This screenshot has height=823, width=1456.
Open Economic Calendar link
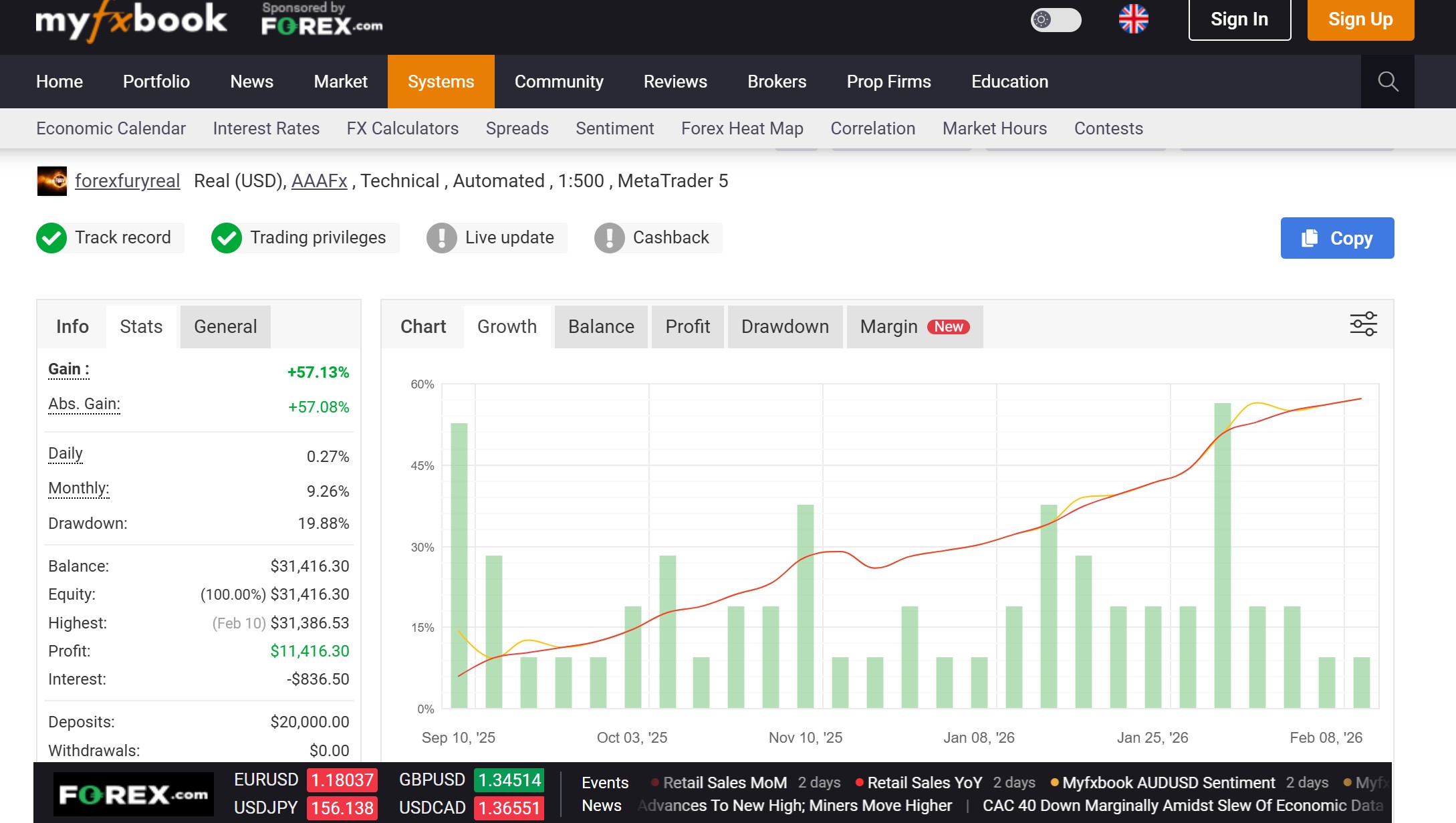111,128
